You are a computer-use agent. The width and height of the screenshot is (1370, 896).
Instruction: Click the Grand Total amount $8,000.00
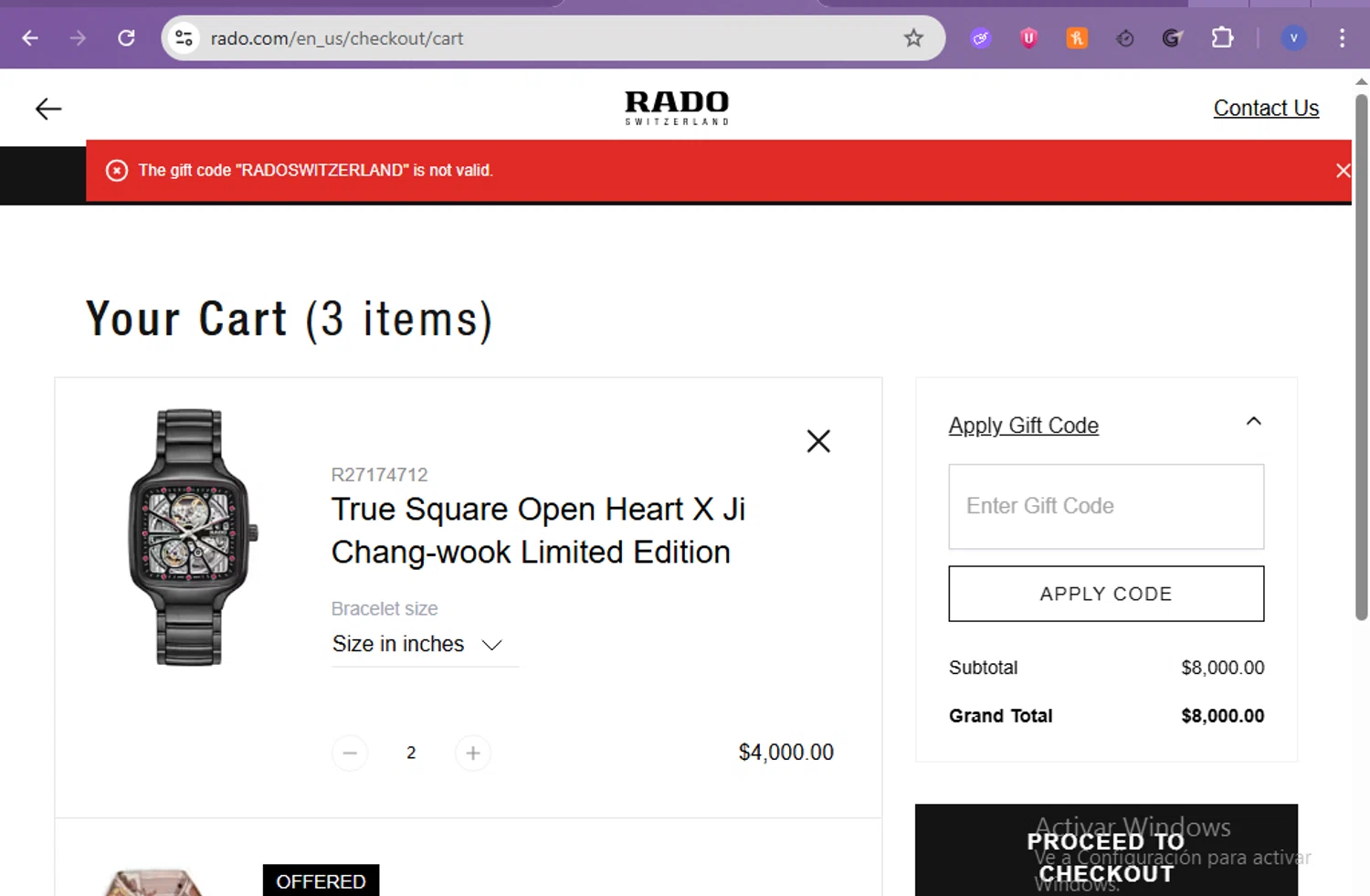click(1222, 716)
